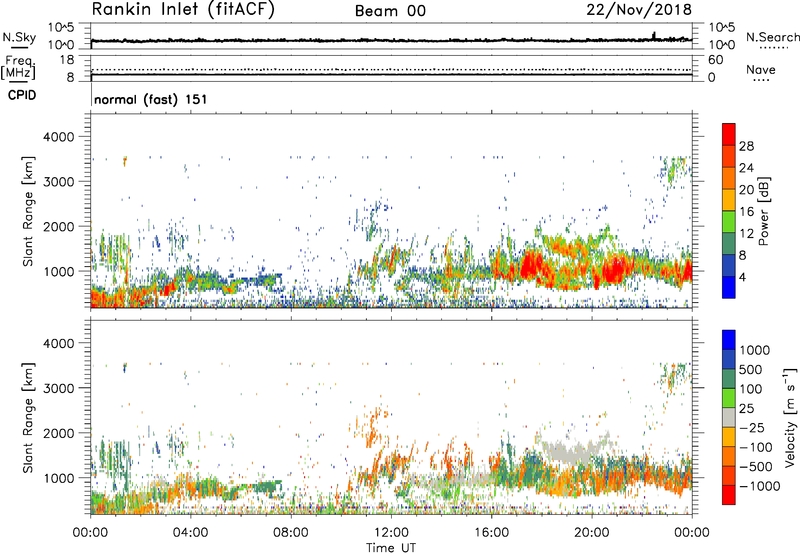800x554 pixels.
Task: Select the "-1000" label on Velocity scale
Action: coord(760,486)
